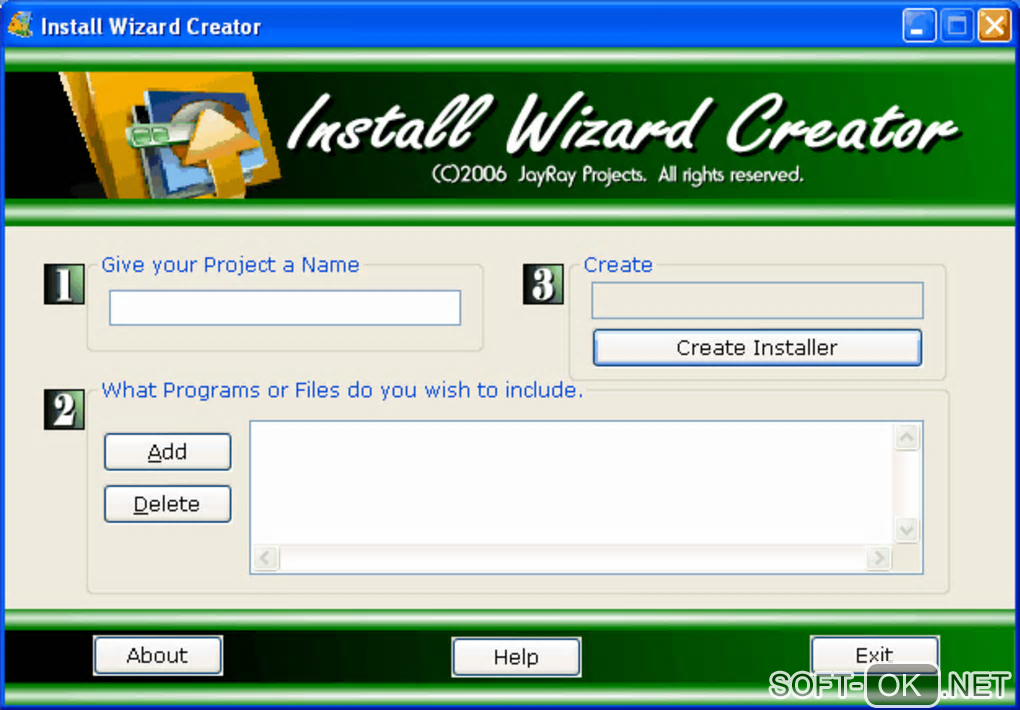Click the banner's installer package logo

coord(172,135)
